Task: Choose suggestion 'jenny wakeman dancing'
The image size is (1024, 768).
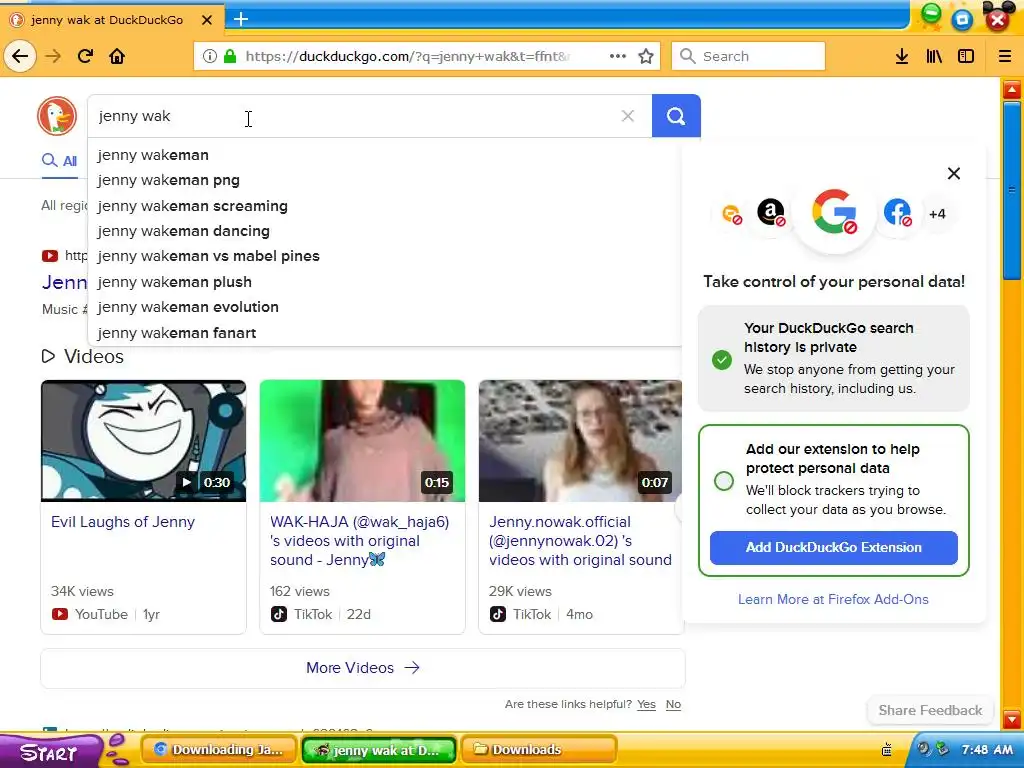Action: click(385, 231)
